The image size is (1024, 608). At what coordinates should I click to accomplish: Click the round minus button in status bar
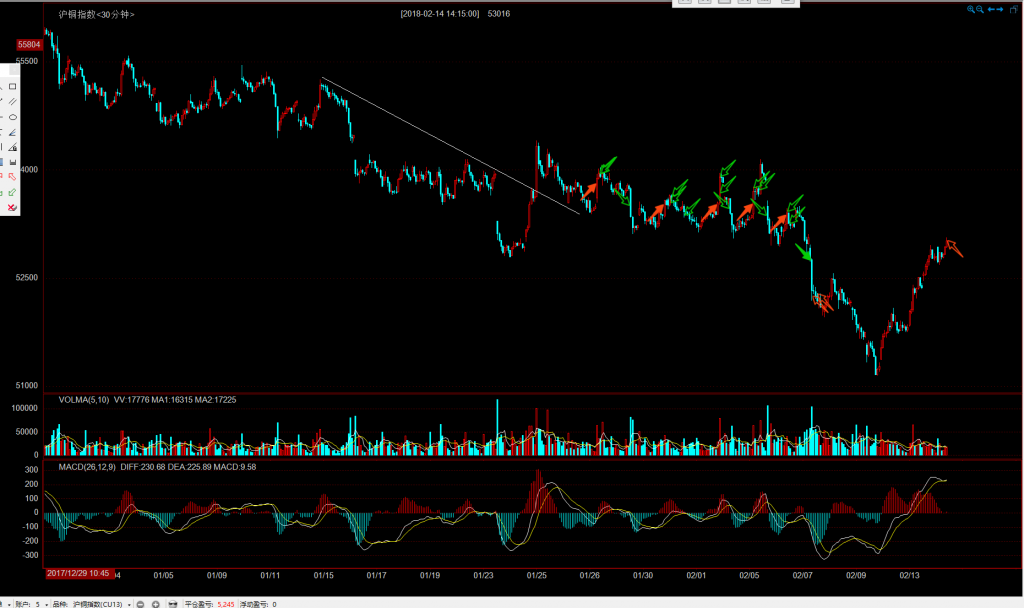tap(141, 603)
